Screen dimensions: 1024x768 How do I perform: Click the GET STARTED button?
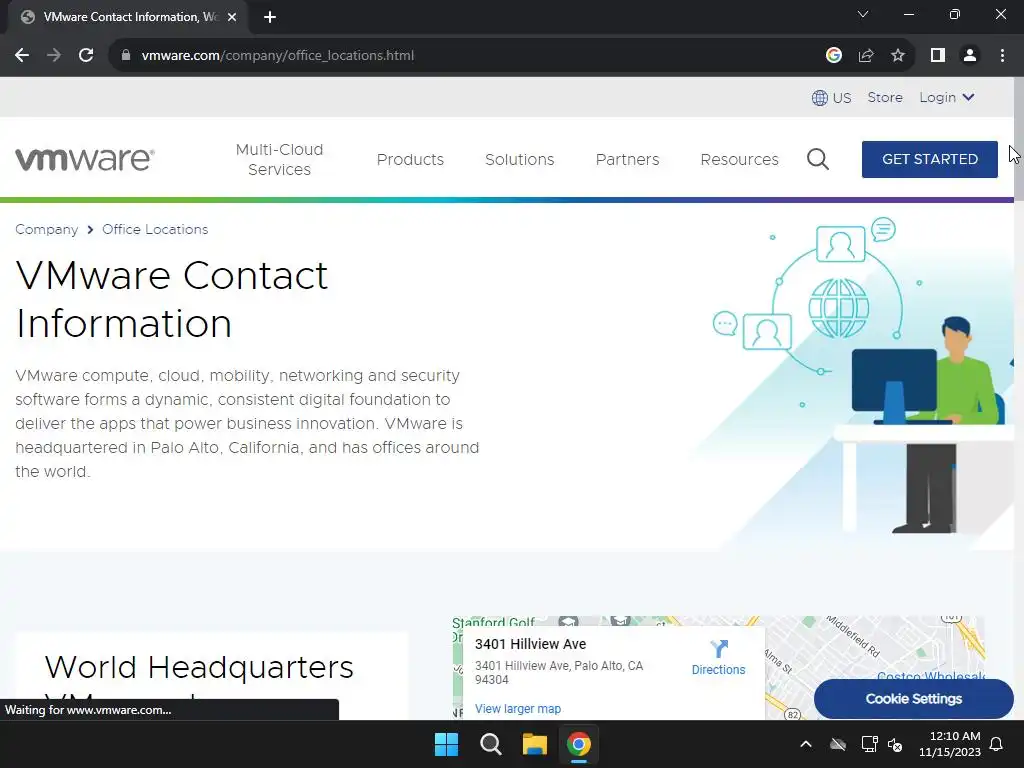click(x=930, y=159)
